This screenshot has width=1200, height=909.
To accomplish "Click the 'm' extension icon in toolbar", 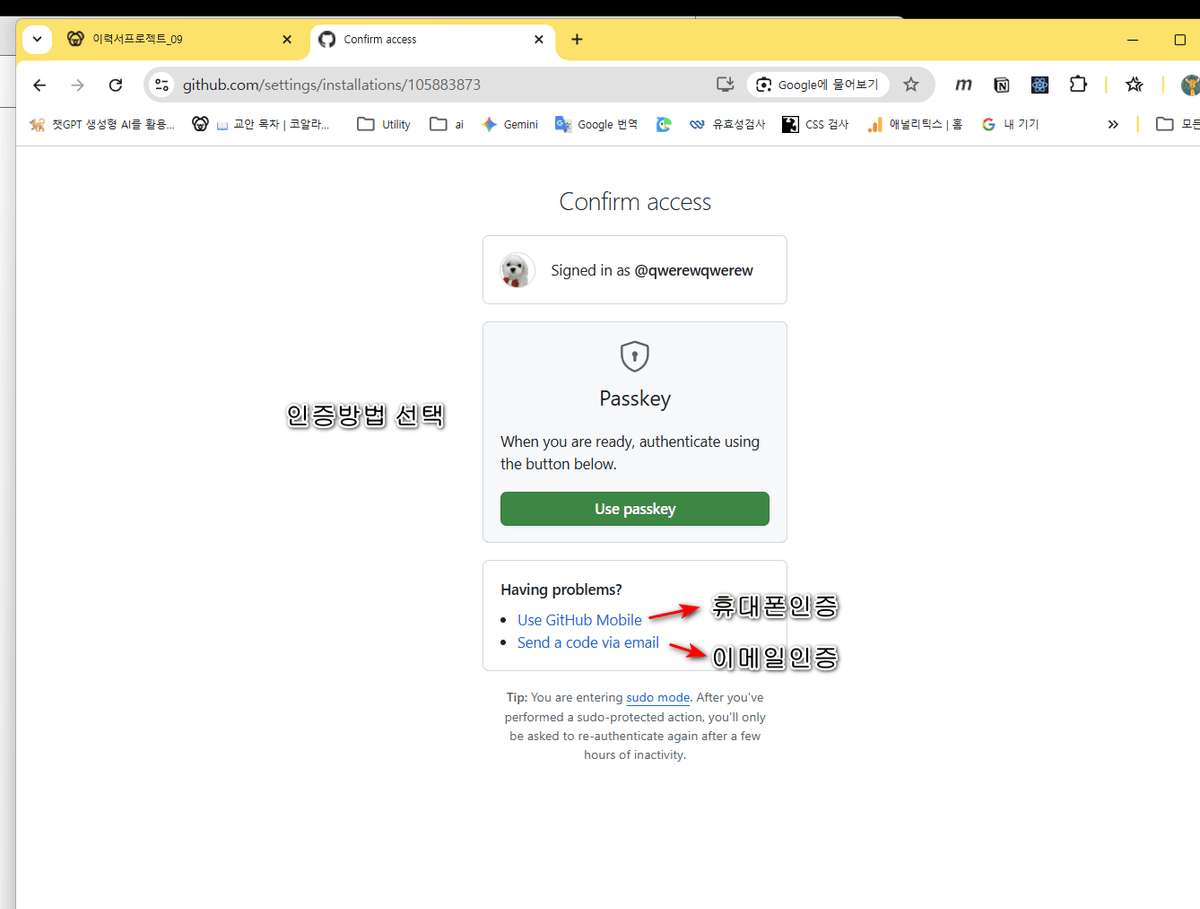I will [963, 85].
